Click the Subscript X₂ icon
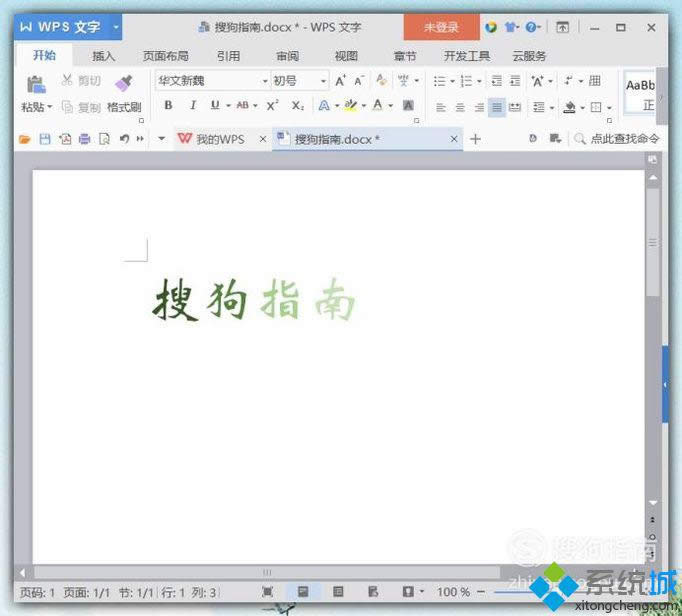Viewport: 682px width, 616px height. click(298, 105)
